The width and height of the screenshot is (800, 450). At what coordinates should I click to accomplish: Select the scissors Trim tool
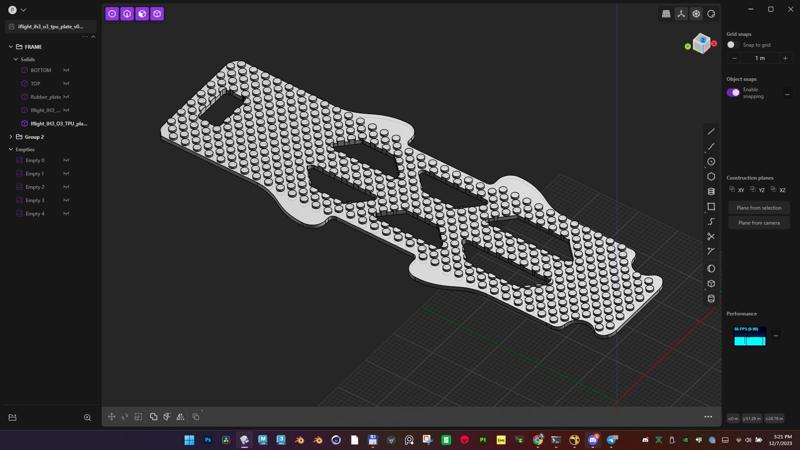tap(711, 236)
